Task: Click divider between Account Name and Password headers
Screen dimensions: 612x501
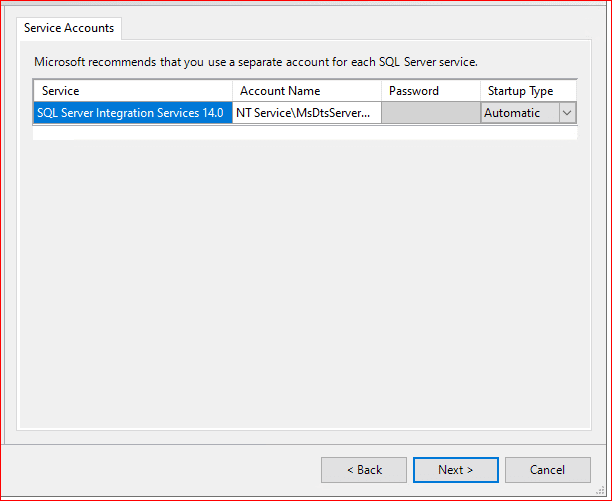Action: (382, 91)
